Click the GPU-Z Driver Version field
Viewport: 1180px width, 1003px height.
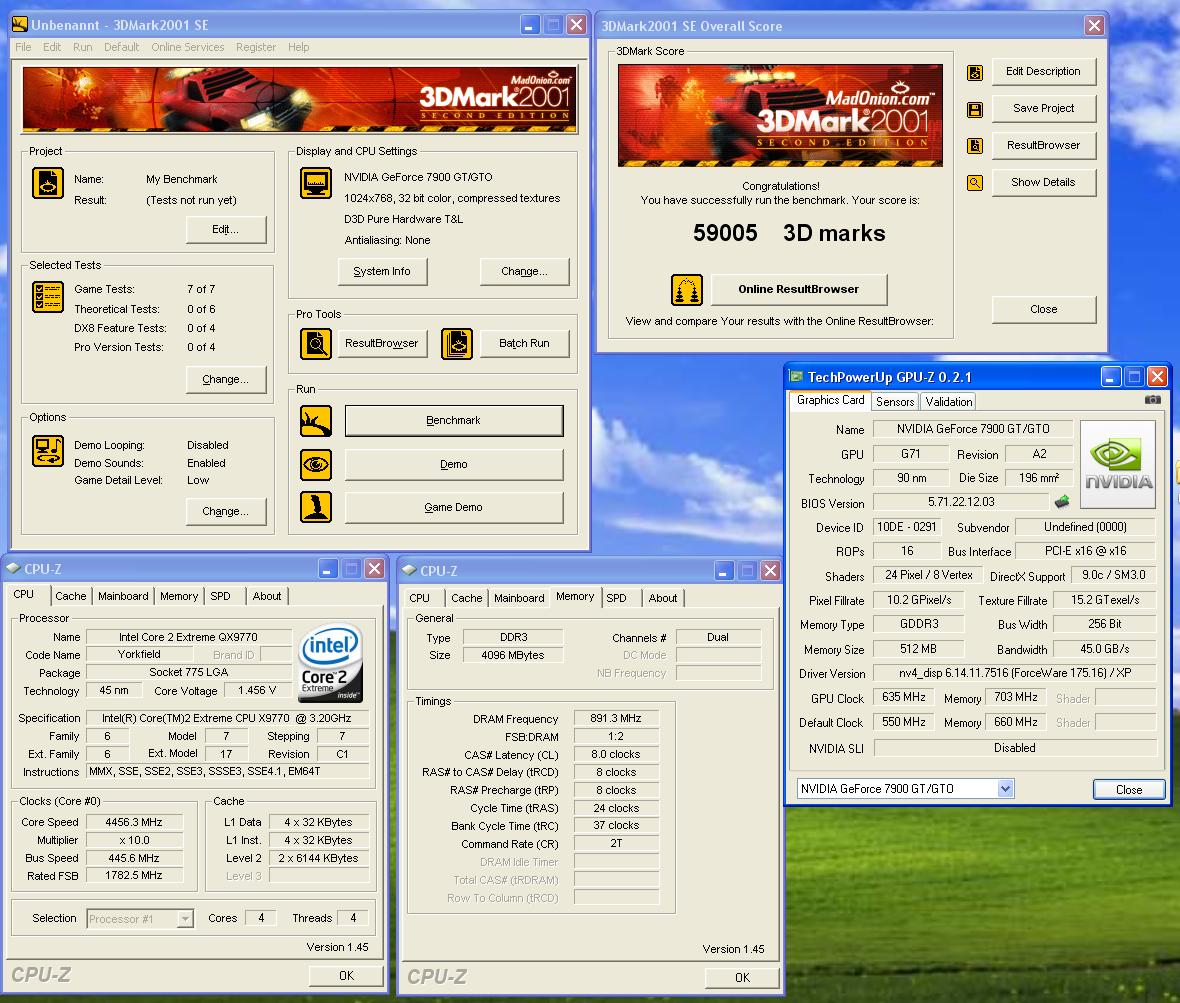coord(1014,673)
